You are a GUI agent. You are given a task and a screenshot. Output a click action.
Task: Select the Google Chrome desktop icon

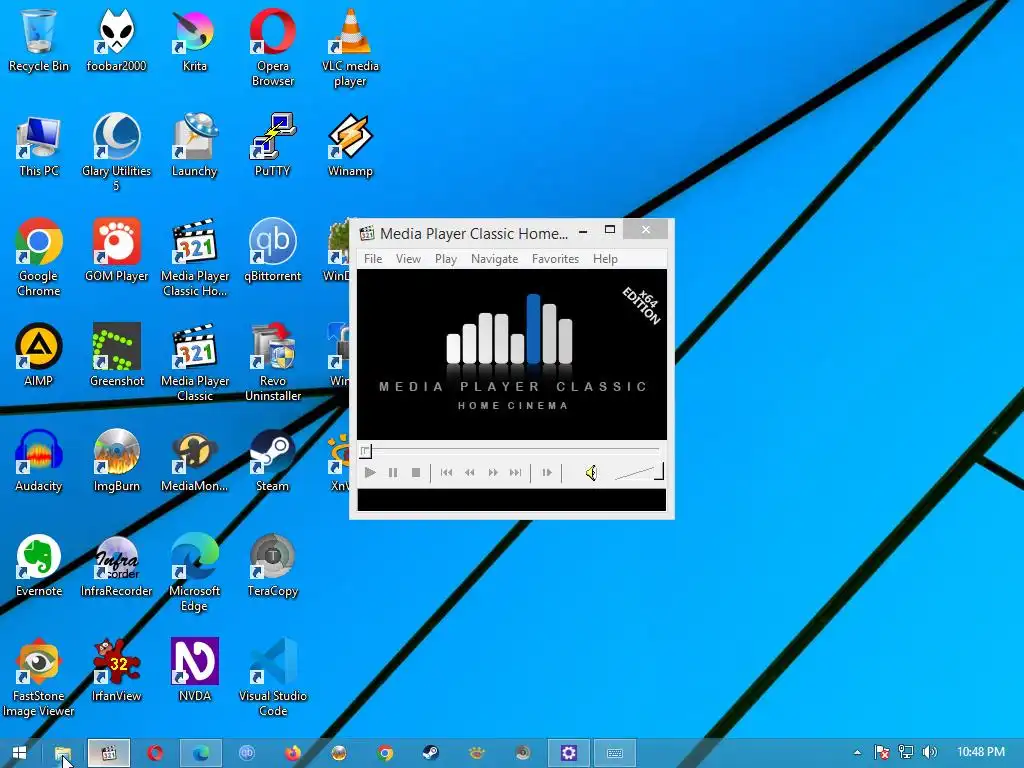pos(39,258)
